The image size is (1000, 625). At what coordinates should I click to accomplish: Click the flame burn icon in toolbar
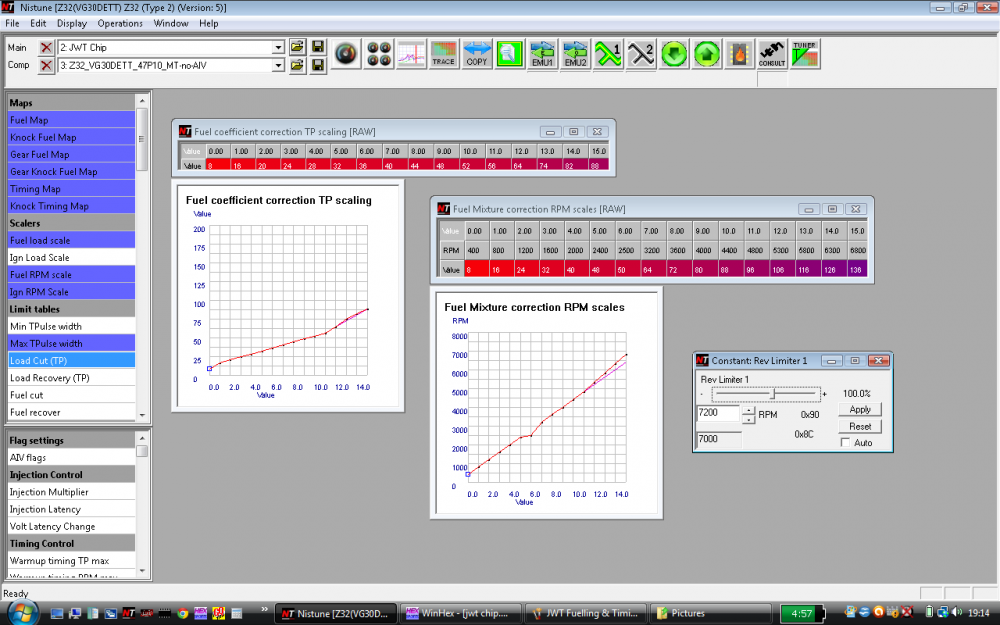click(740, 54)
